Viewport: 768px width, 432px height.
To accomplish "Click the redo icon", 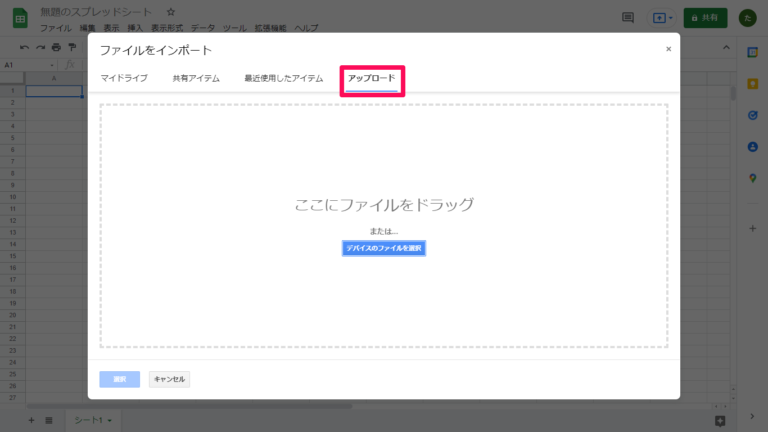I will pos(41,48).
